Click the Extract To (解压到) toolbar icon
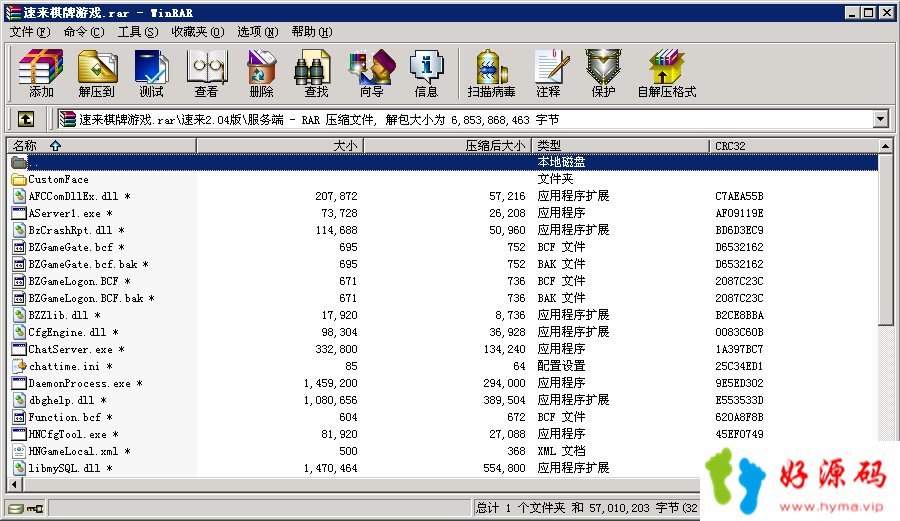This screenshot has width=900, height=521. 96,73
